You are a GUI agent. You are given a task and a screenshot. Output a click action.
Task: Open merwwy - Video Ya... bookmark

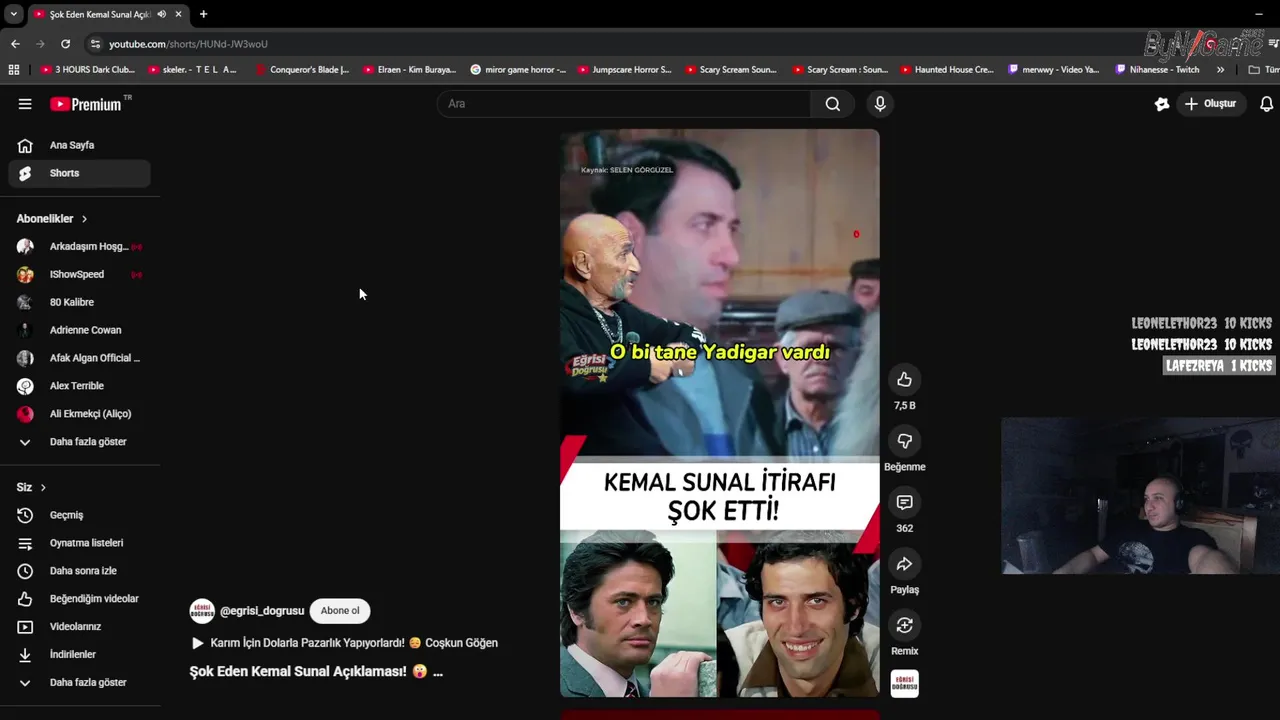click(x=1054, y=70)
